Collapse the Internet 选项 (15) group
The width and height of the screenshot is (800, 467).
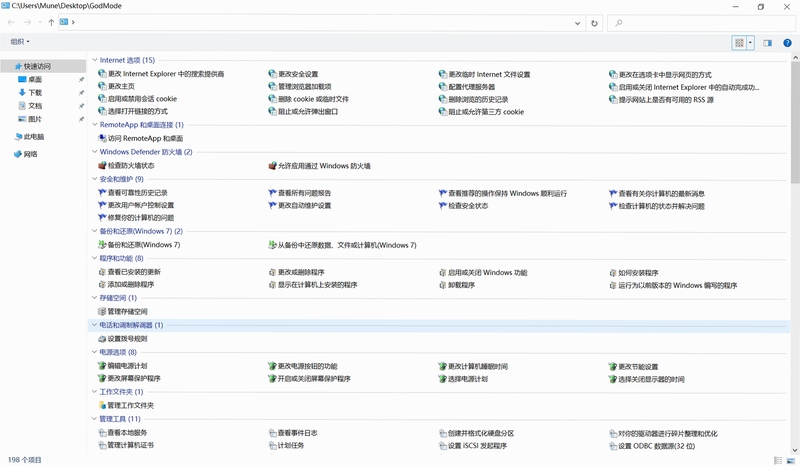(94, 60)
